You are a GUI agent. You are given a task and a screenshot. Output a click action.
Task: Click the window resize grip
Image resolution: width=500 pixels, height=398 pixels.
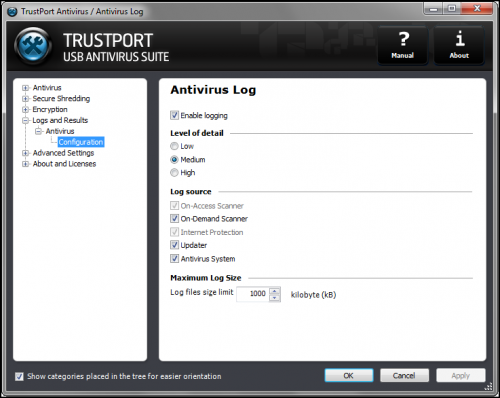pyautogui.click(x=488, y=386)
